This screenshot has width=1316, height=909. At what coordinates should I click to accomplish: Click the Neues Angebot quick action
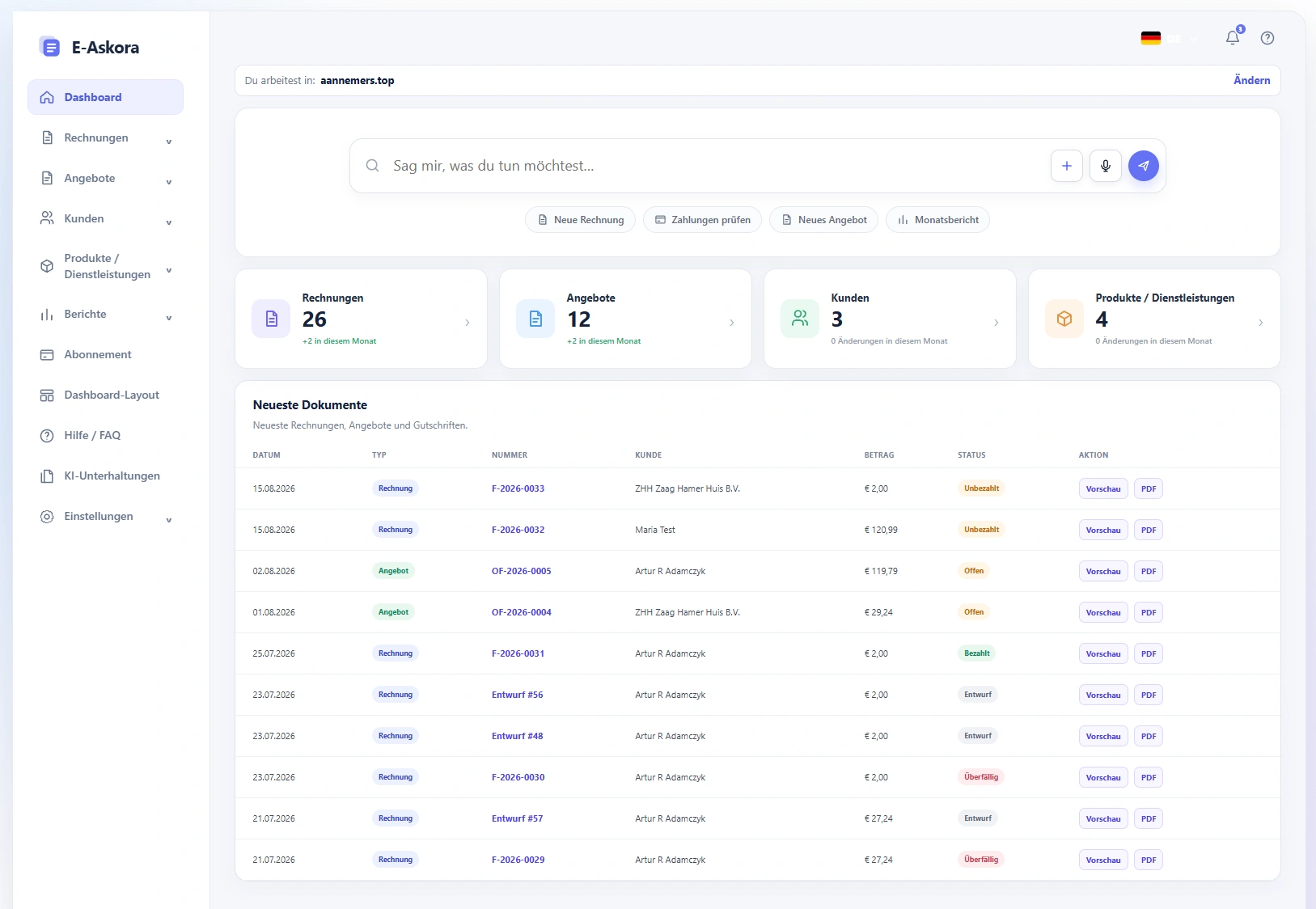click(x=823, y=220)
